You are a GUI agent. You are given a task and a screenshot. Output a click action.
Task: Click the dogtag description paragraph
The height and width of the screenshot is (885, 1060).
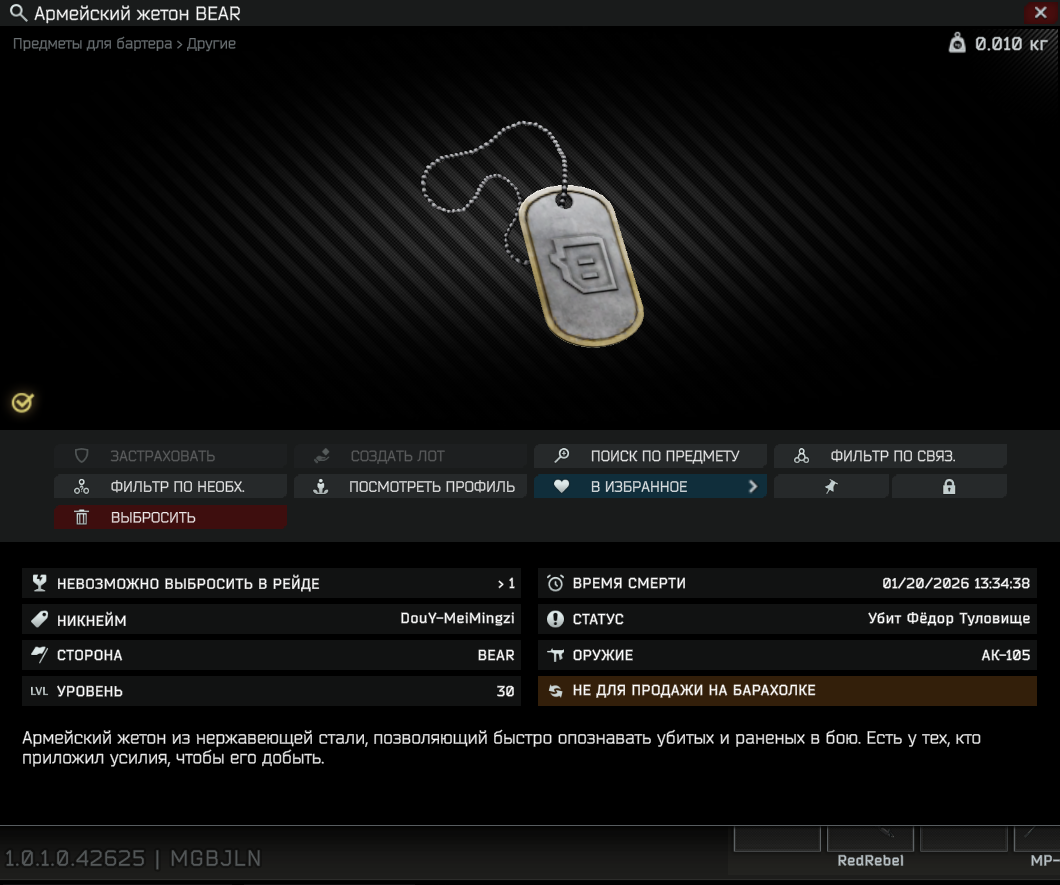(501, 748)
